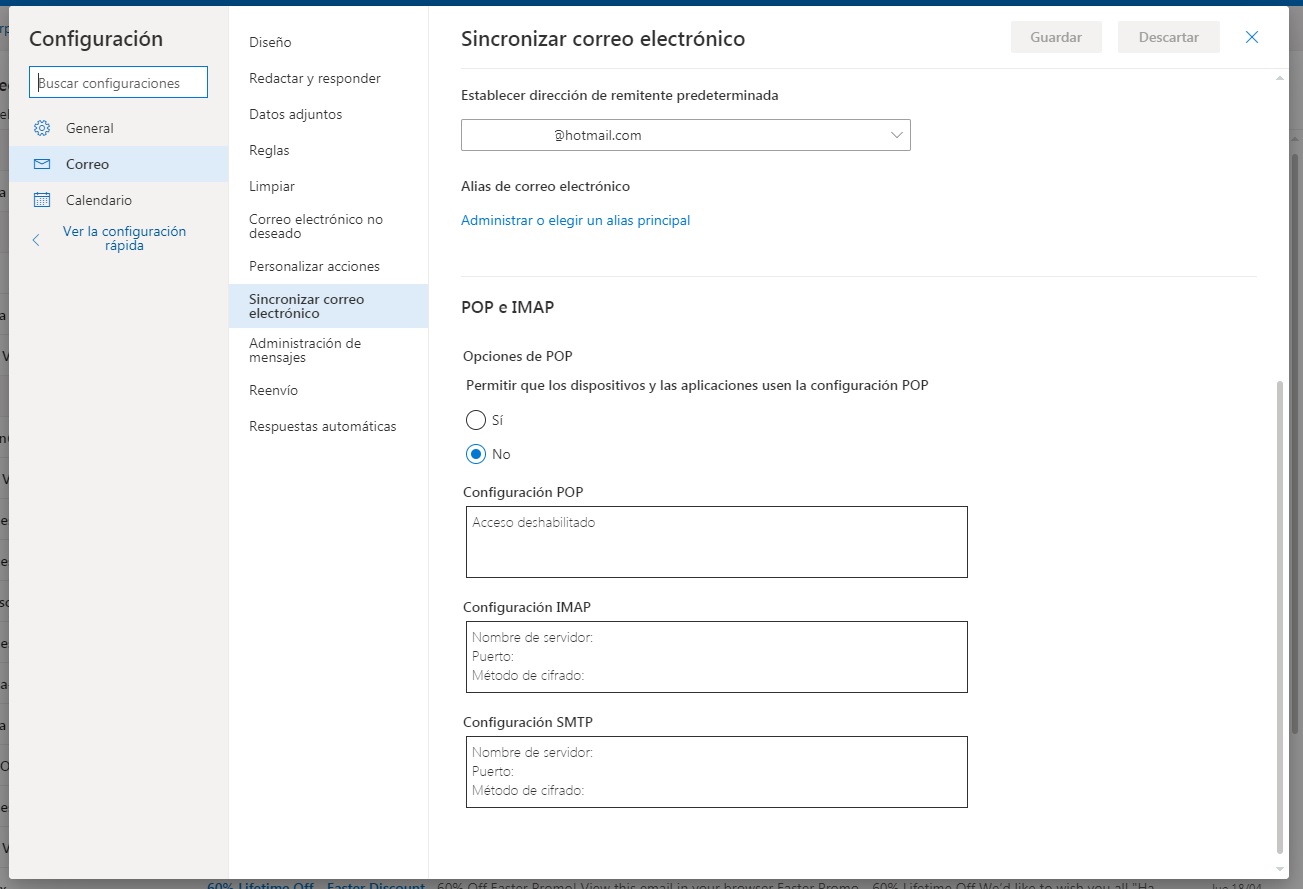Image resolution: width=1303 pixels, height=889 pixels.
Task: Open the Calendario calendar icon
Action: (x=41, y=199)
